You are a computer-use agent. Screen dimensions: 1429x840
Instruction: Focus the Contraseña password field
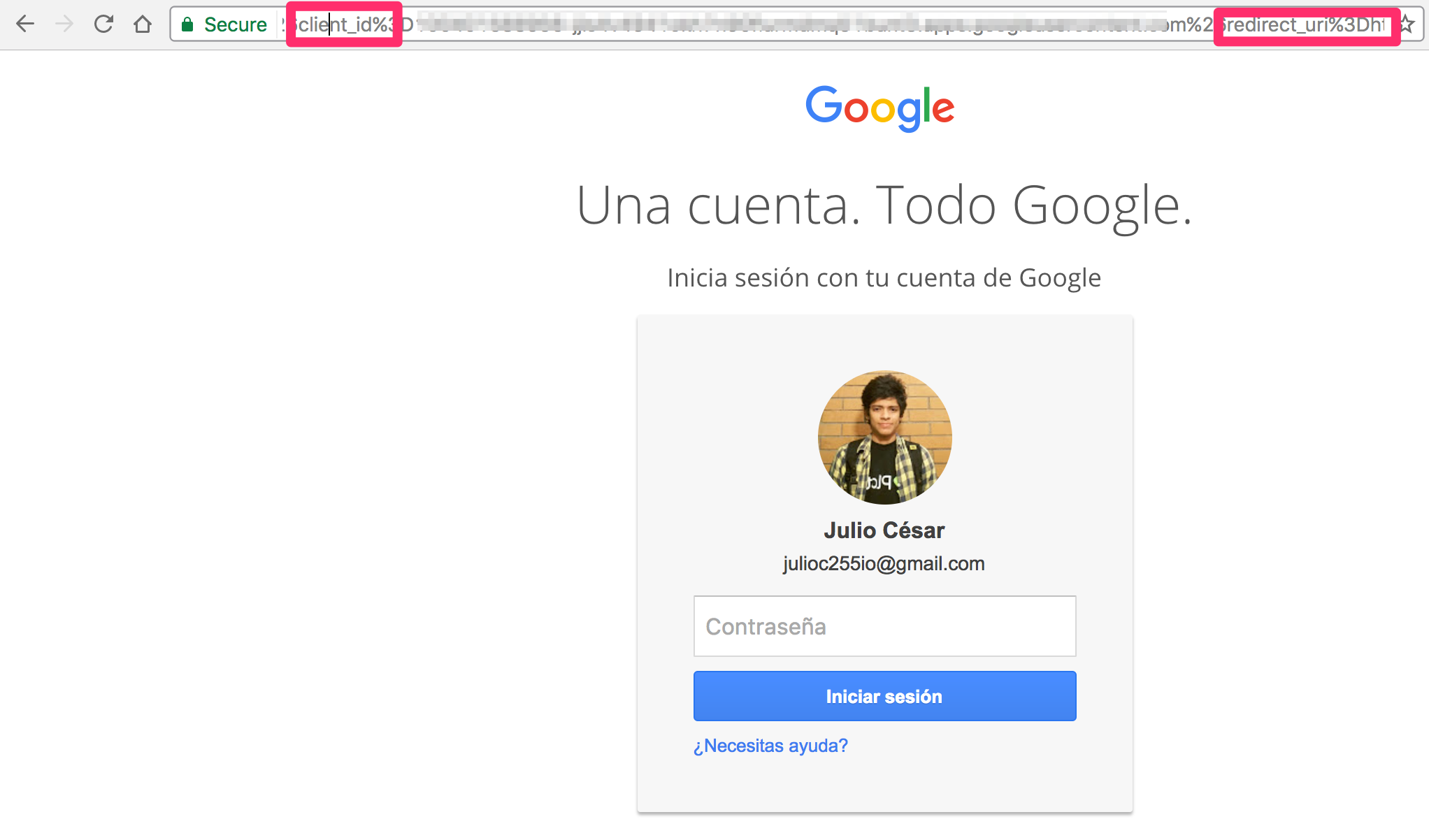point(884,626)
